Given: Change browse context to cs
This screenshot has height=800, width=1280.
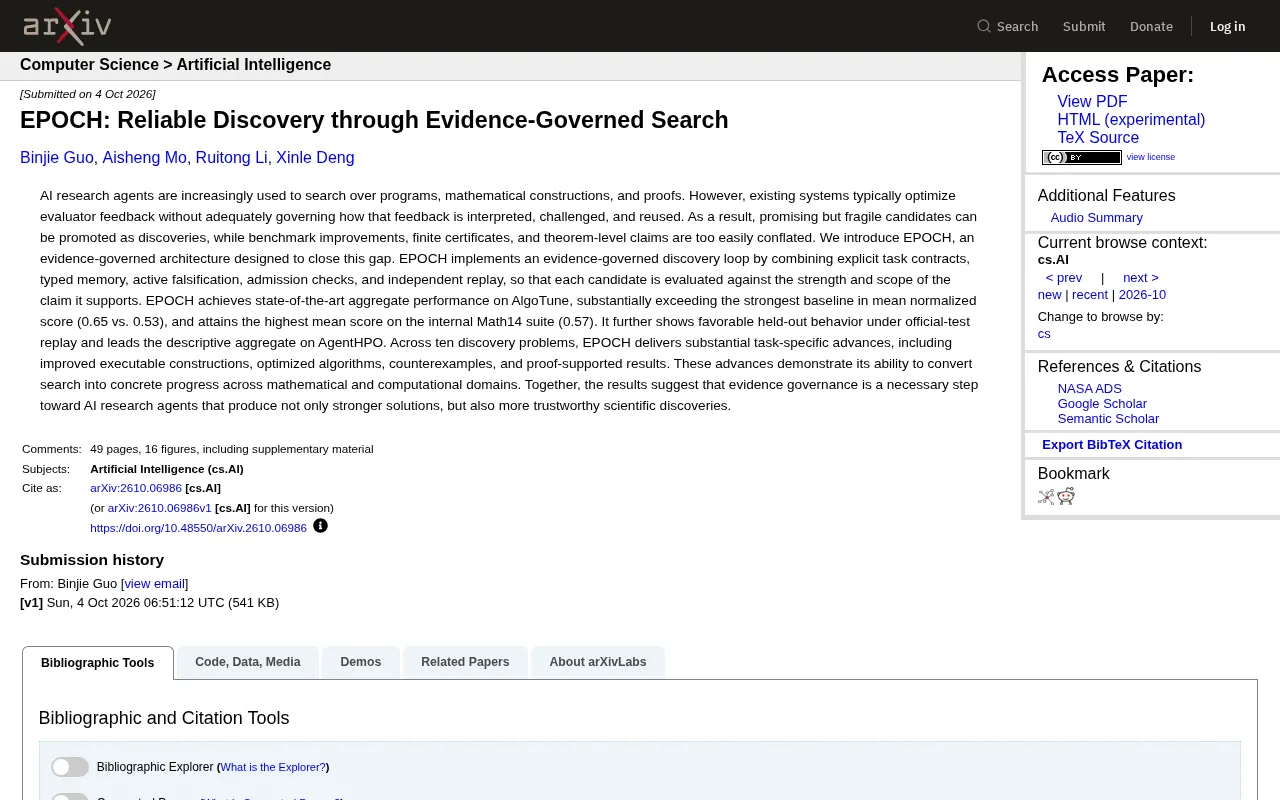Looking at the screenshot, I should point(1044,334).
